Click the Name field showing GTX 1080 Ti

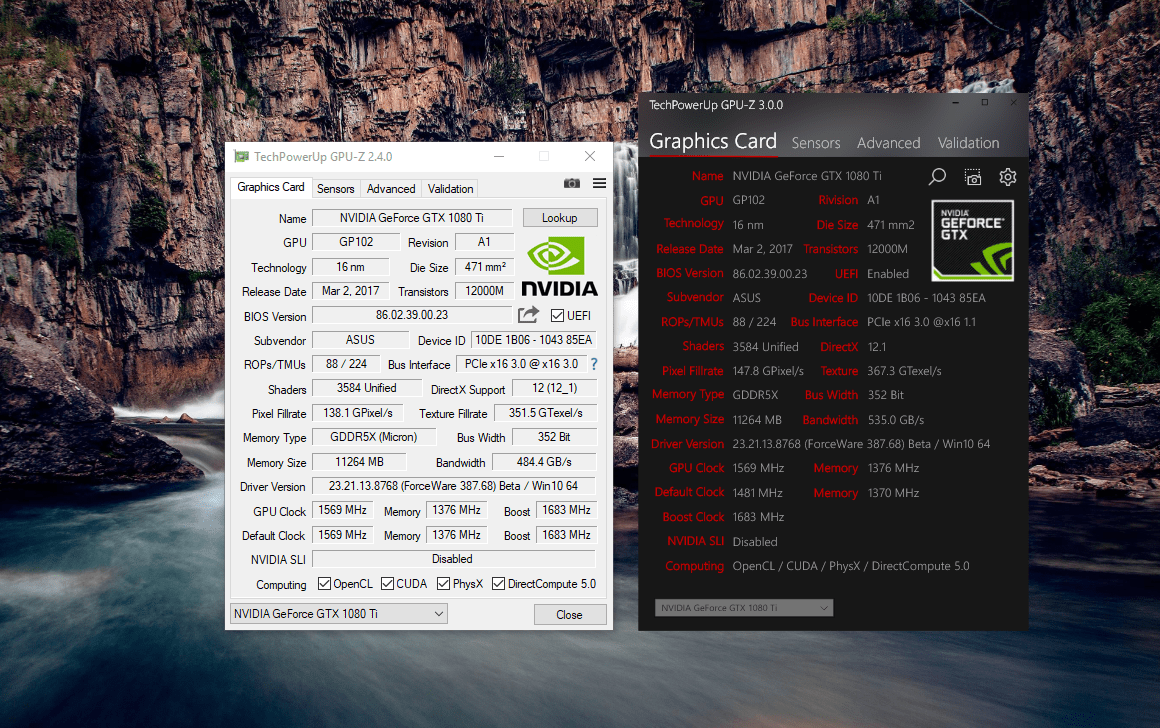412,218
